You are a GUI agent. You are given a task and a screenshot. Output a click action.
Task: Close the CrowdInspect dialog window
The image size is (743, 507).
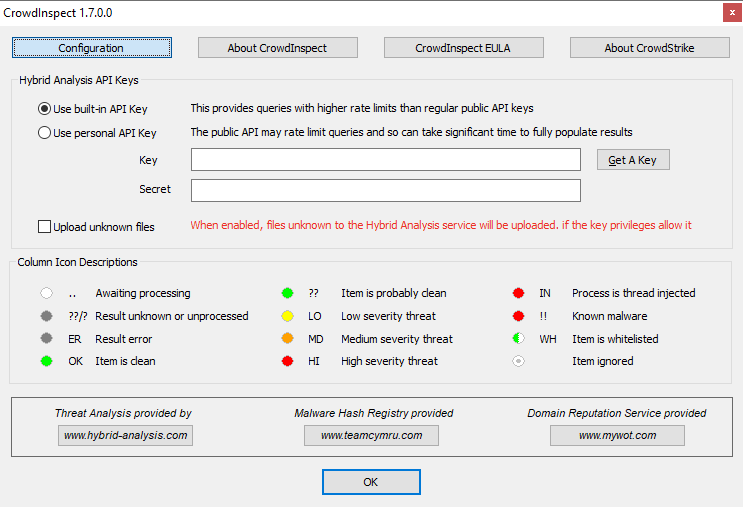pos(732,13)
